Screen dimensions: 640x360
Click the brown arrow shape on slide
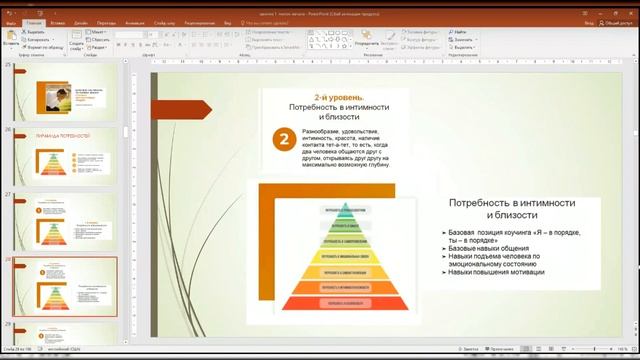tap(181, 110)
